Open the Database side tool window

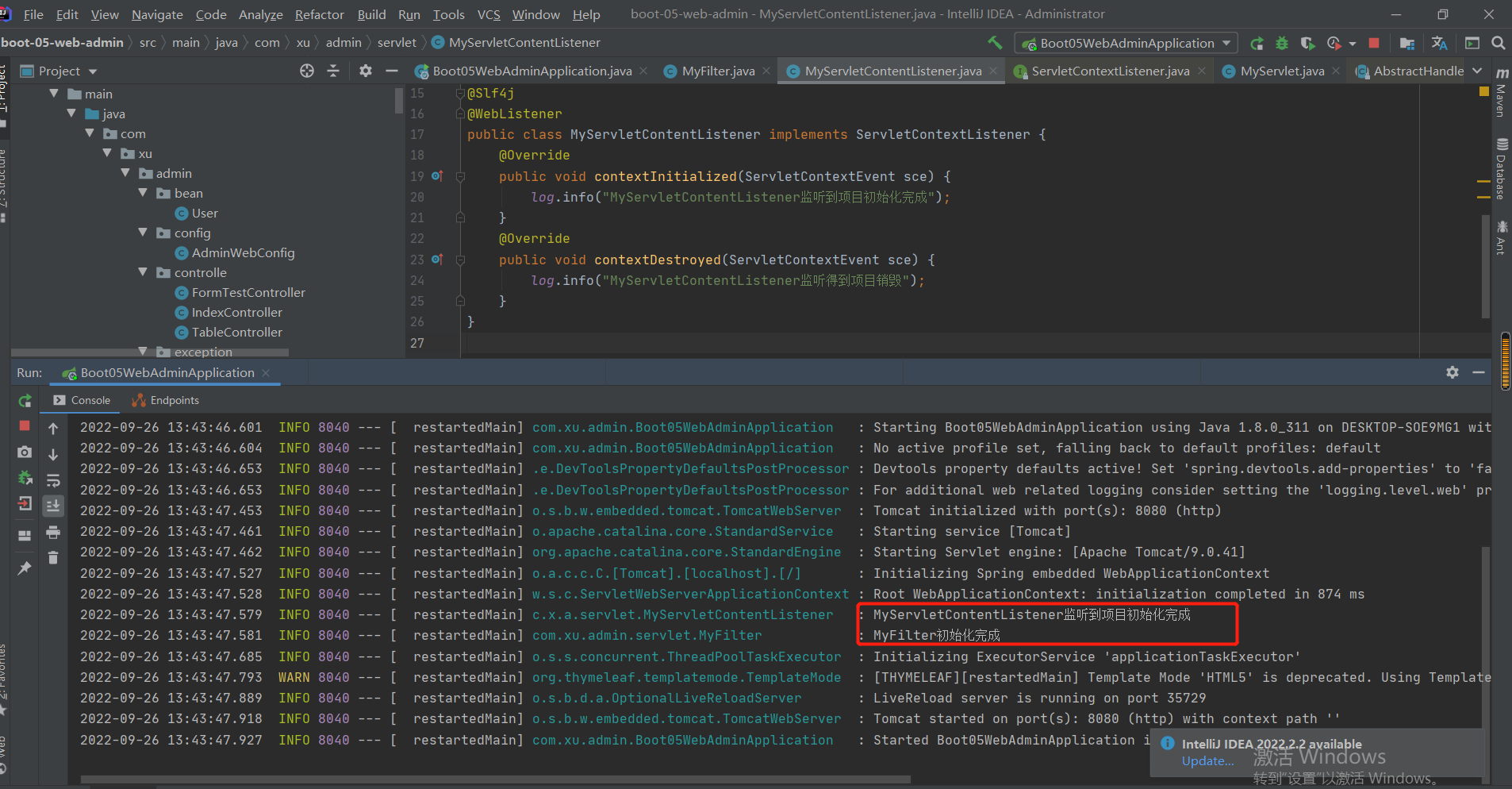[x=1501, y=168]
